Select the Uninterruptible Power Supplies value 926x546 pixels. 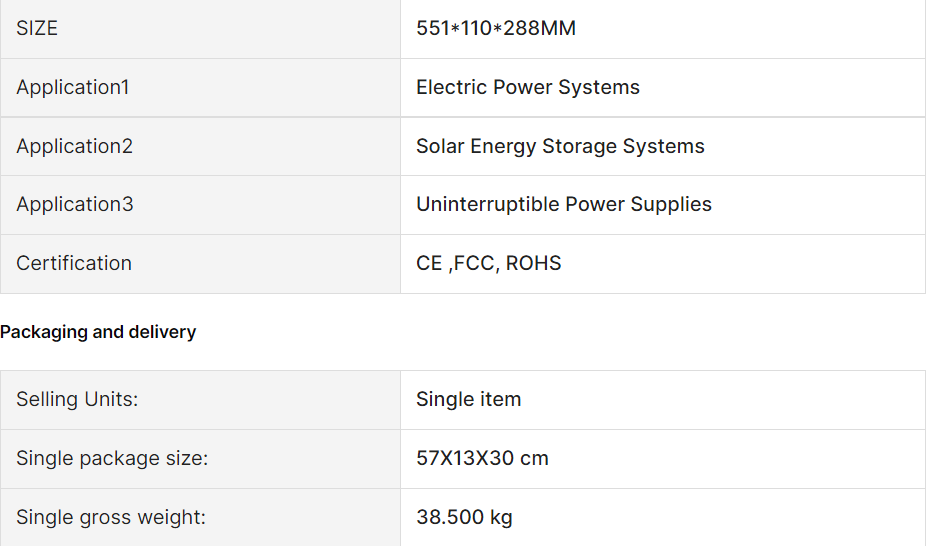pyautogui.click(x=564, y=204)
